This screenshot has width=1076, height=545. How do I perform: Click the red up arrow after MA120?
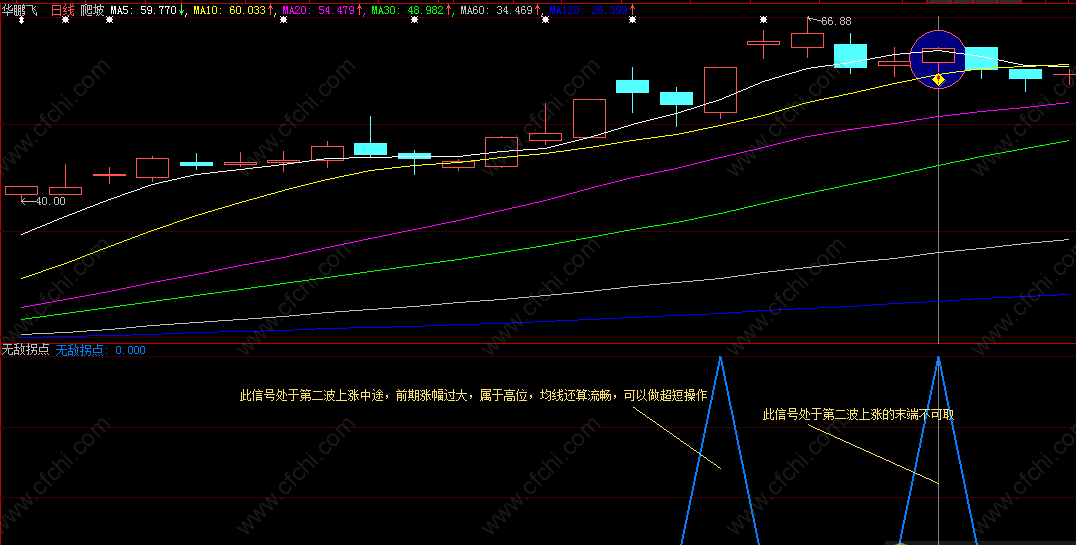tap(632, 10)
